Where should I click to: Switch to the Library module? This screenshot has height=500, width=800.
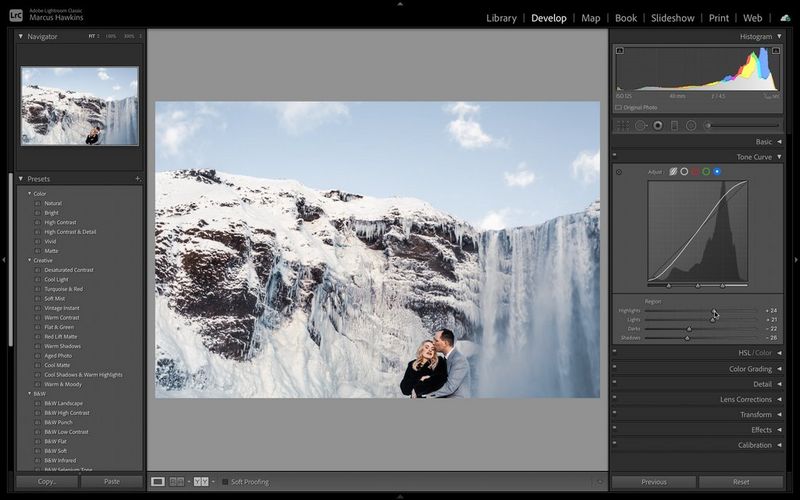coord(501,18)
